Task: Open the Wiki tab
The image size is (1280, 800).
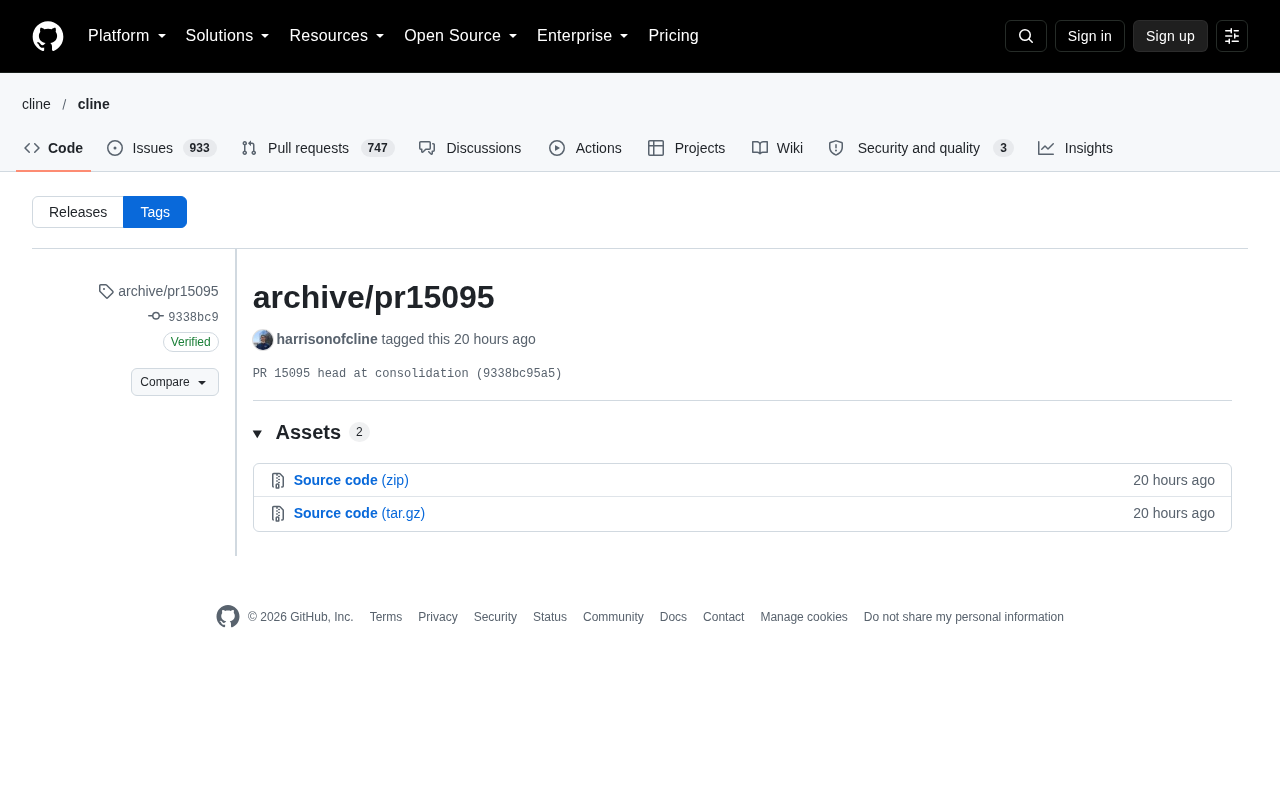Action: (777, 148)
